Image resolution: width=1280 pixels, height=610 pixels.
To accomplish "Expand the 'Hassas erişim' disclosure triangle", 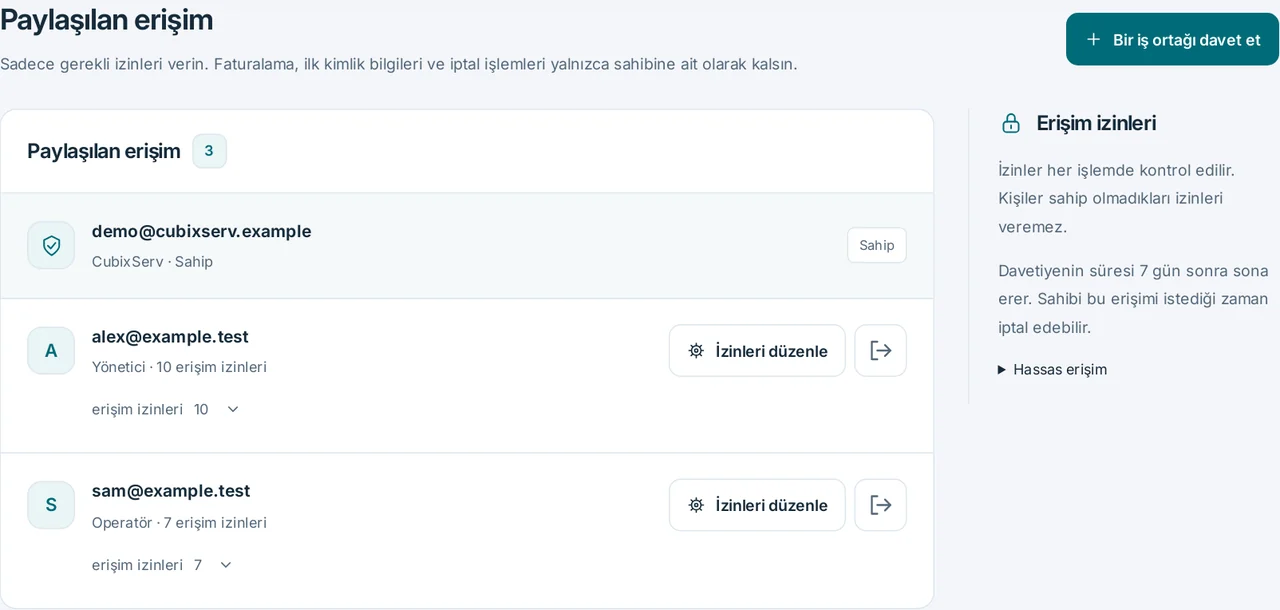I will click(x=1002, y=370).
